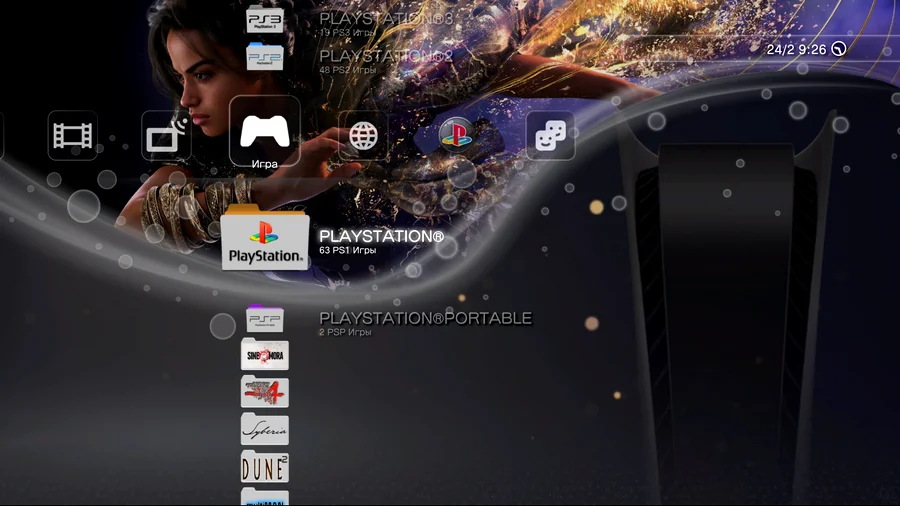Click the clock showing 24/2 9:26
900x506 pixels.
[x=796, y=49]
